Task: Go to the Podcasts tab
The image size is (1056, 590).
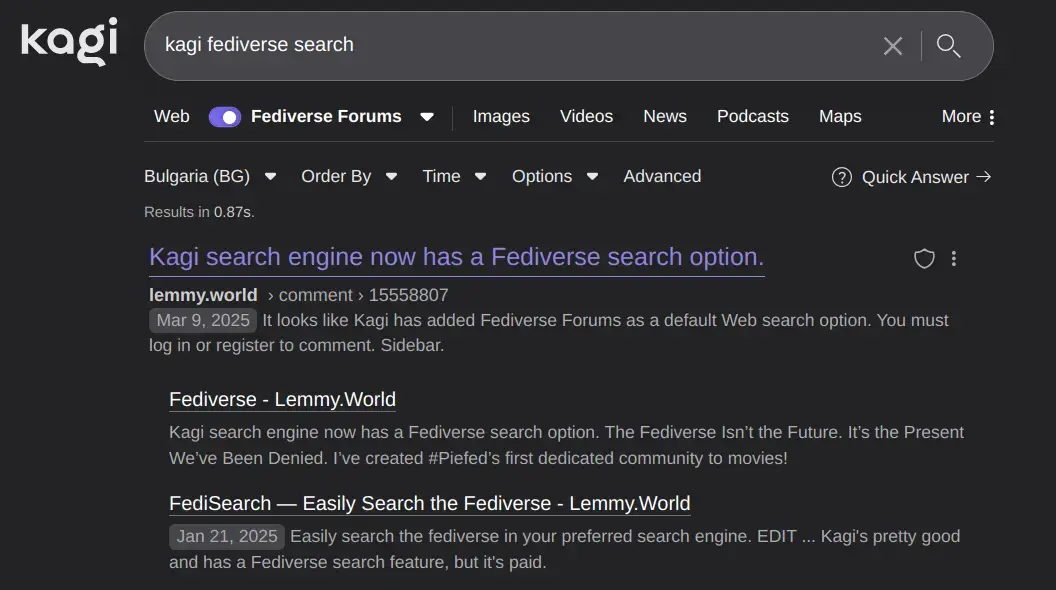Action: 752,116
